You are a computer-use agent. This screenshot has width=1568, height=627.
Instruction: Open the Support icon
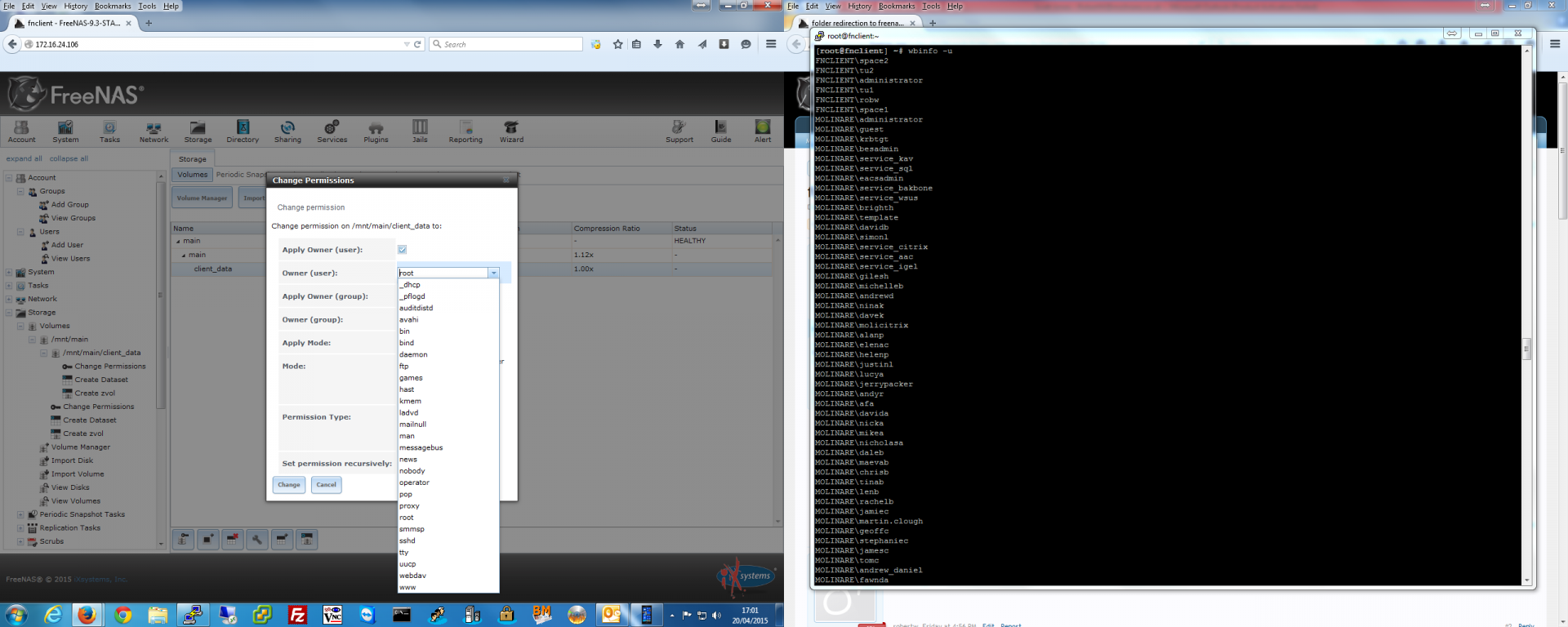pyautogui.click(x=679, y=131)
